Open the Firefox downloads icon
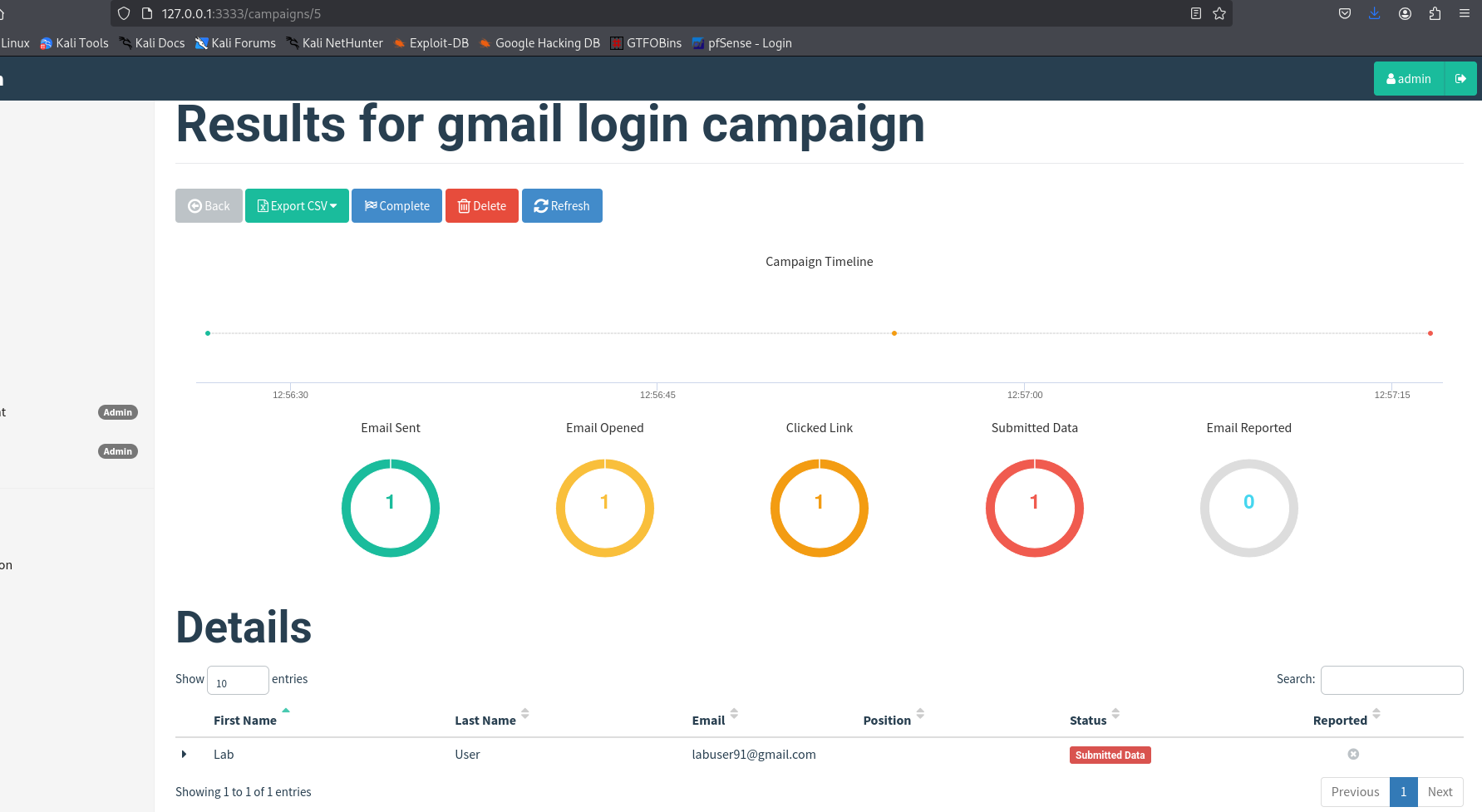The width and height of the screenshot is (1482, 812). [1375, 13]
